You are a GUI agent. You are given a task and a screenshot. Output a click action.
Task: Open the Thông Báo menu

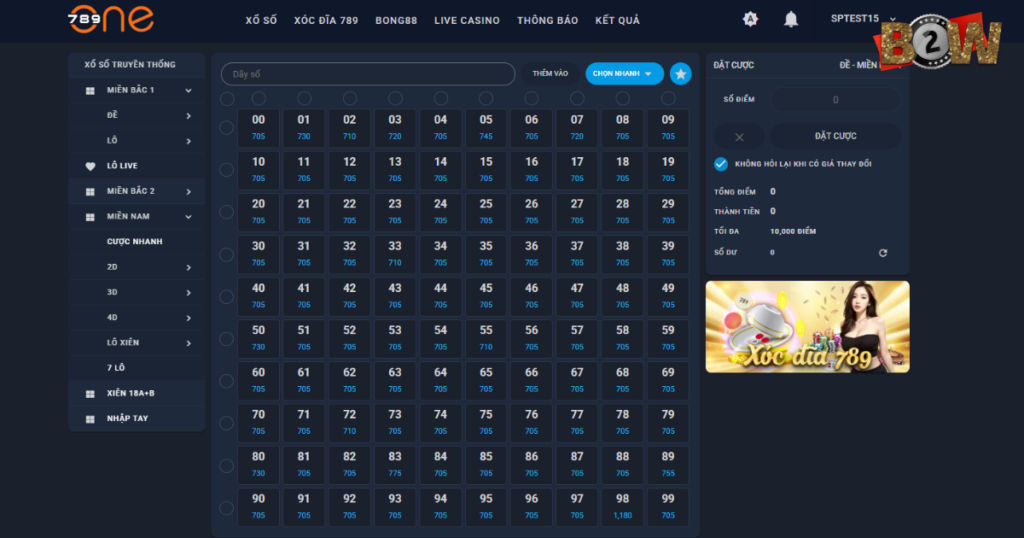click(x=547, y=20)
